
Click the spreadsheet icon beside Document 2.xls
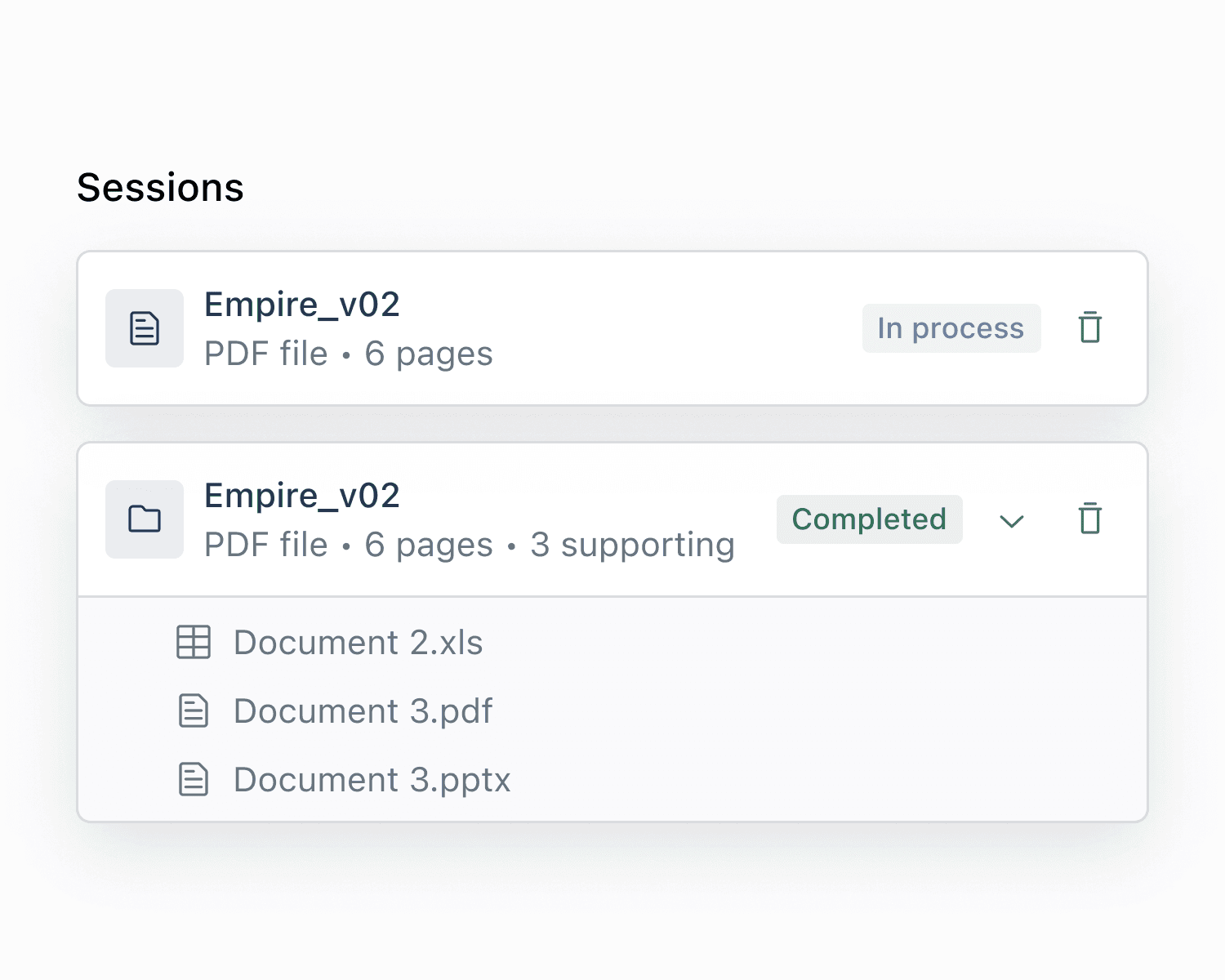coord(194,643)
